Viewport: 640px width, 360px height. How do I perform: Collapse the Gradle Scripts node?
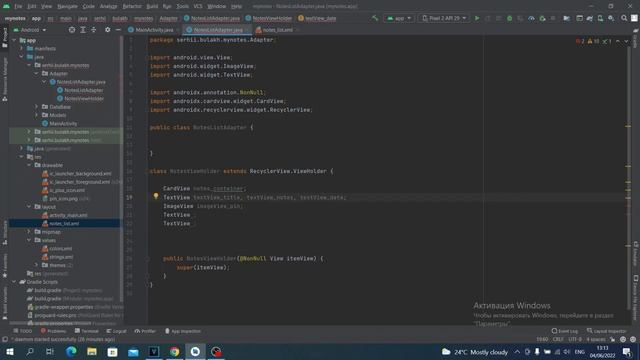click(x=14, y=282)
